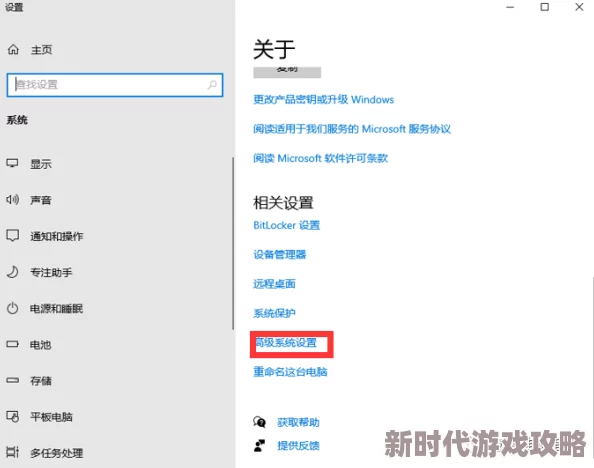
Task: Click the notifications speech bubble icon
Action: pos(12,236)
